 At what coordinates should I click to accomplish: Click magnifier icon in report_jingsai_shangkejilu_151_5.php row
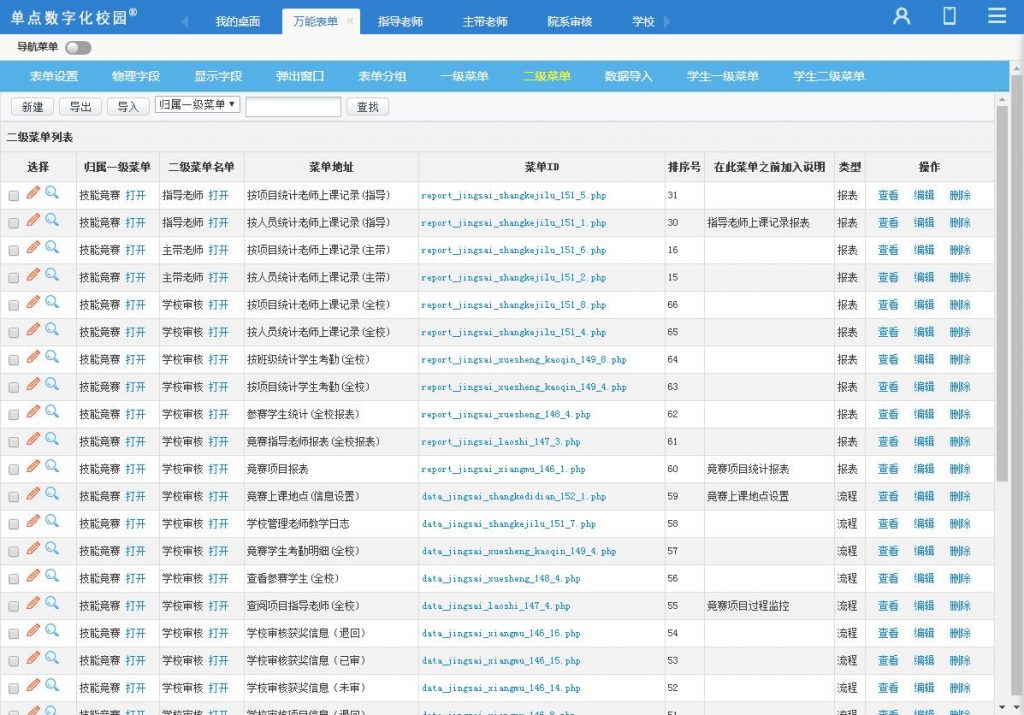pyautogui.click(x=52, y=193)
